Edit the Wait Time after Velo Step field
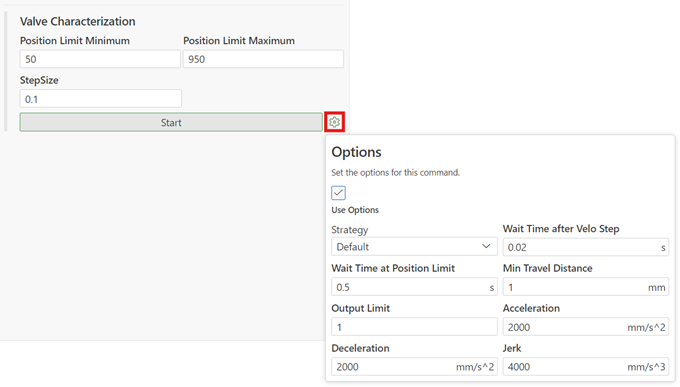The image size is (680, 387). [x=585, y=247]
